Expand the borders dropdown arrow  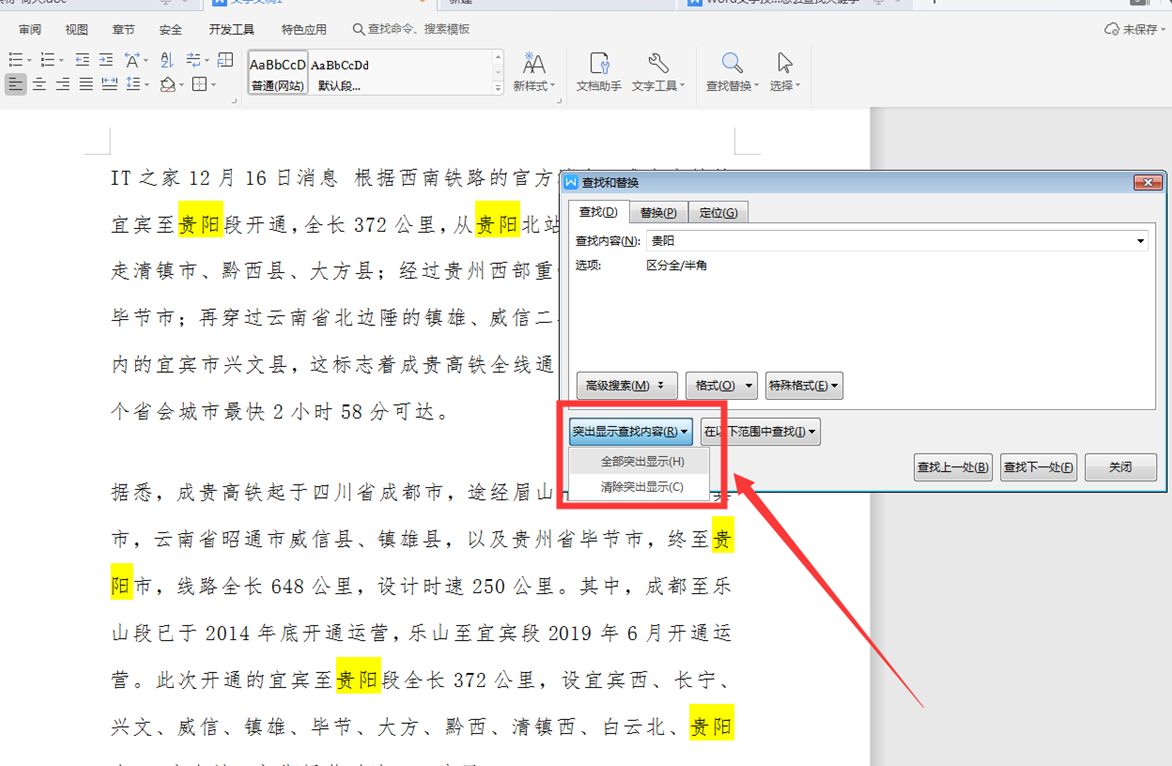[x=213, y=85]
